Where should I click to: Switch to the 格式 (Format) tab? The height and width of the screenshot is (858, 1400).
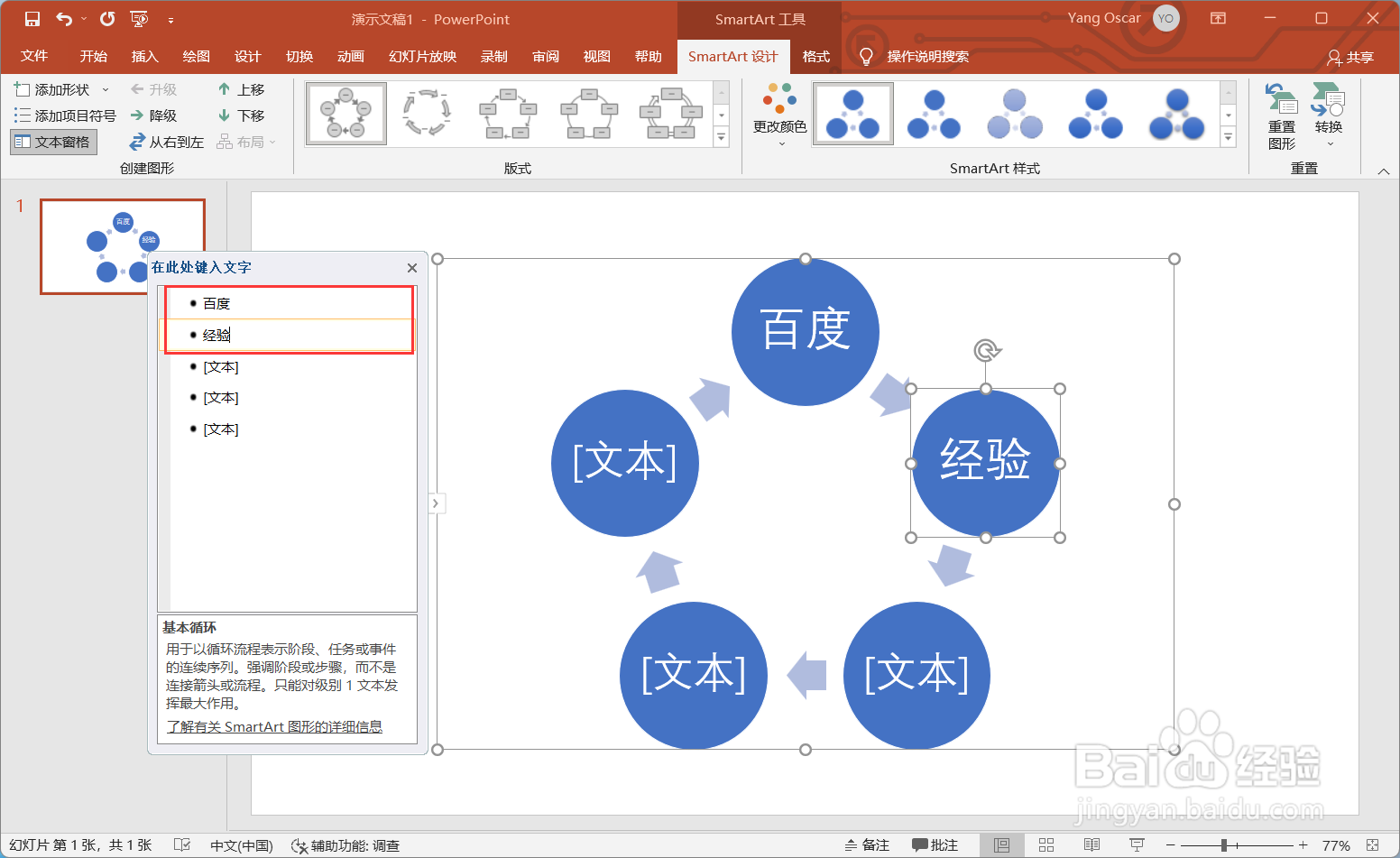pyautogui.click(x=815, y=56)
